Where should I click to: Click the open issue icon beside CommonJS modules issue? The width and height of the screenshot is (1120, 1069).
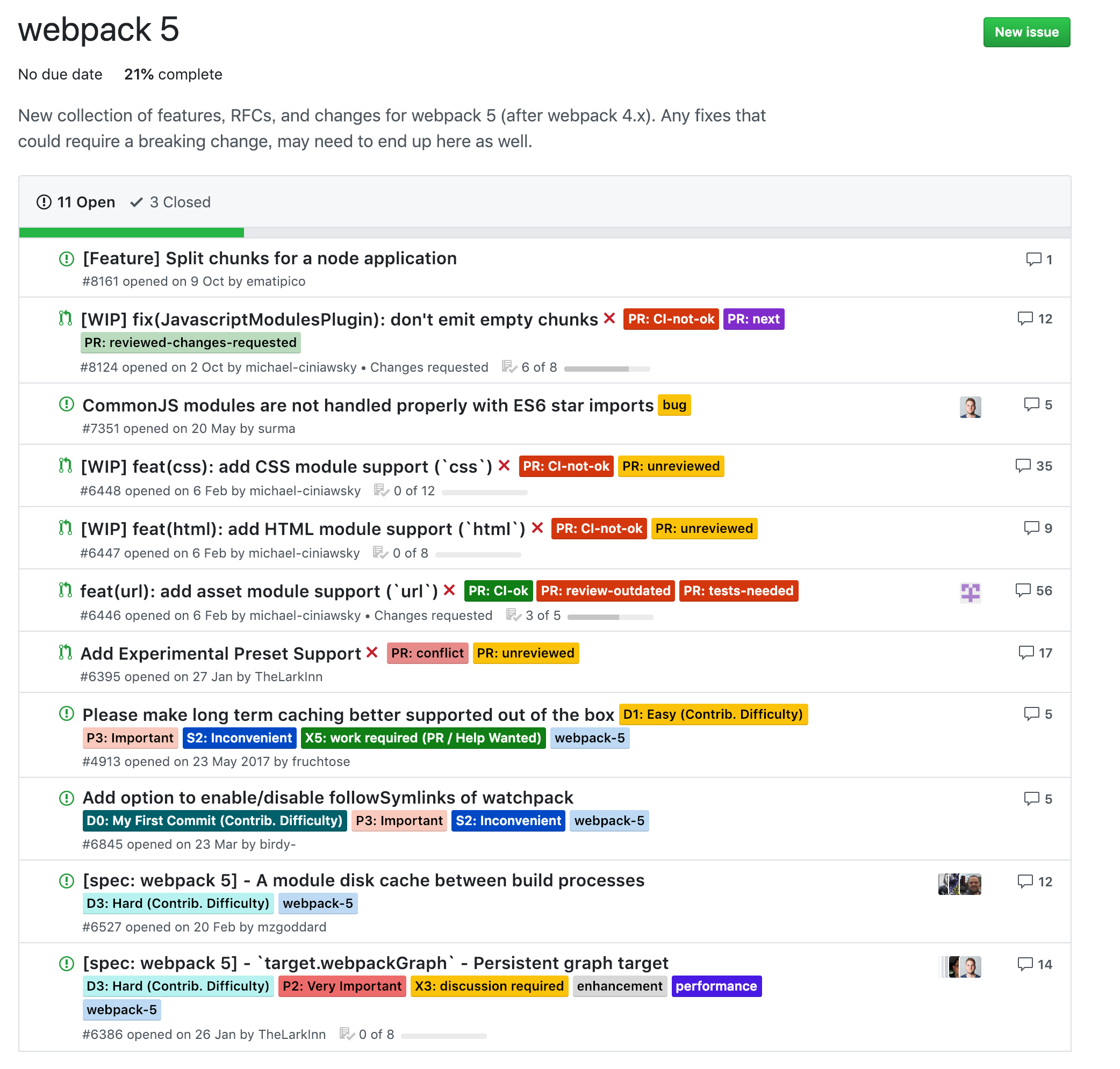(x=66, y=404)
